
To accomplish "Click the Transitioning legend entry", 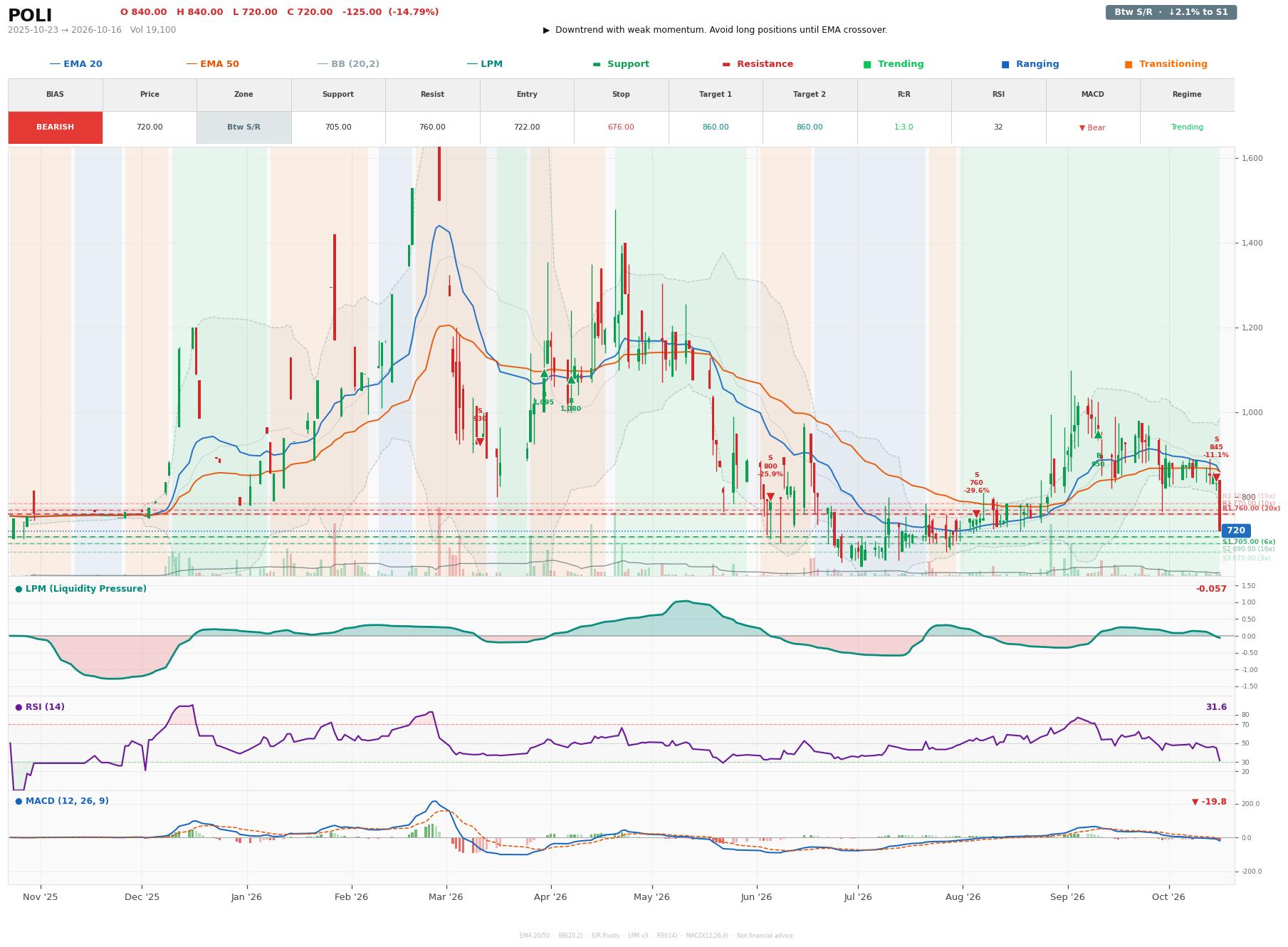I will (x=1166, y=64).
